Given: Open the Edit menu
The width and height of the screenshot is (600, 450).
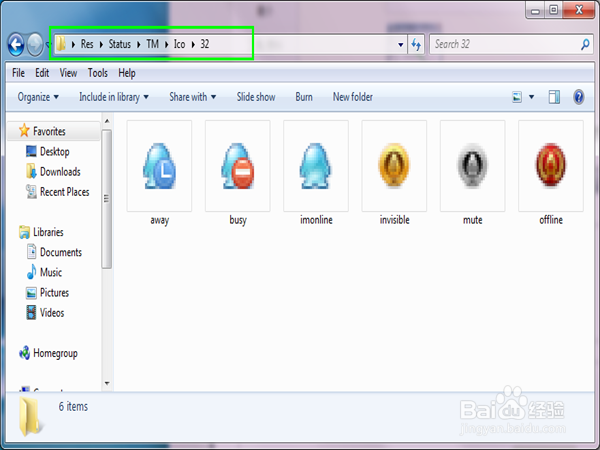Looking at the screenshot, I should coord(42,73).
